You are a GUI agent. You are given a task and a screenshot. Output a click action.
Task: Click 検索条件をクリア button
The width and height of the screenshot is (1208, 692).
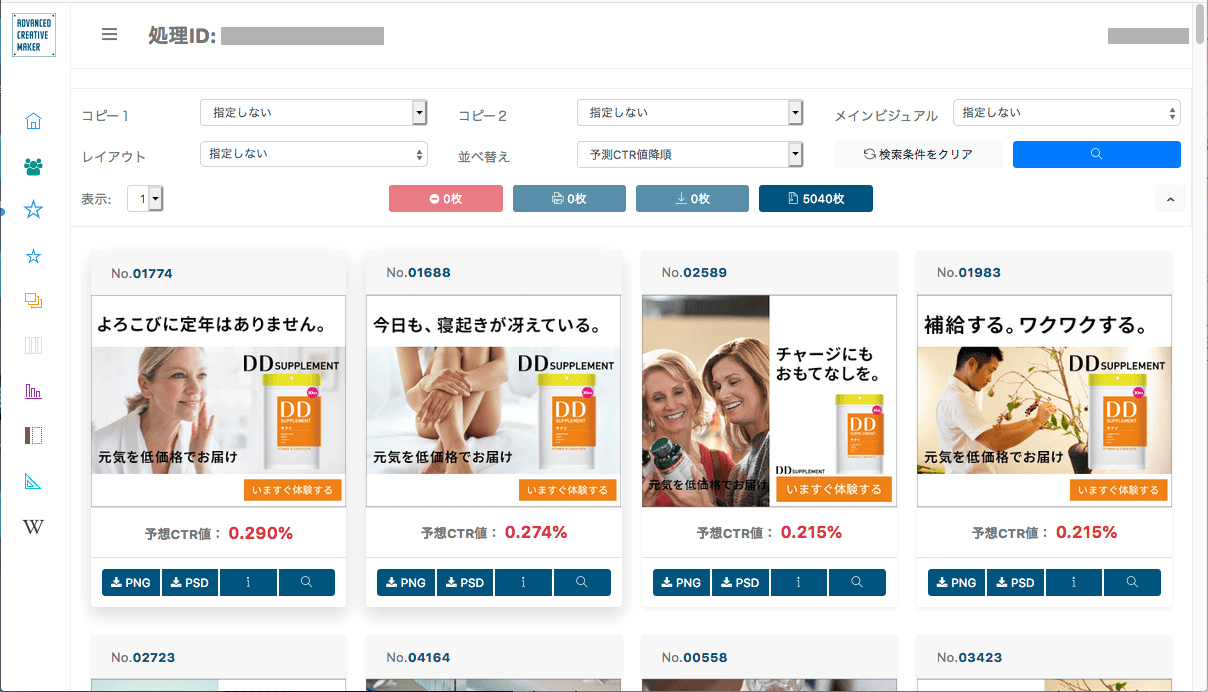click(918, 154)
